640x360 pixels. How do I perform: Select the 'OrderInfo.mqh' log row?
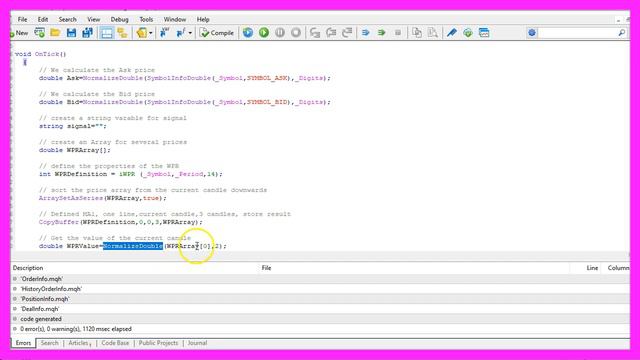click(x=320, y=279)
